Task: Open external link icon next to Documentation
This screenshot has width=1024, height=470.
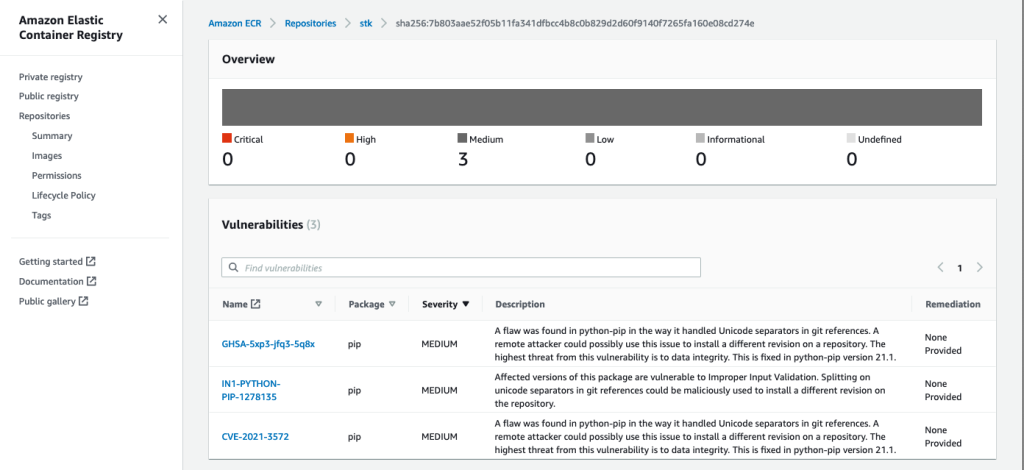Action: click(x=91, y=281)
